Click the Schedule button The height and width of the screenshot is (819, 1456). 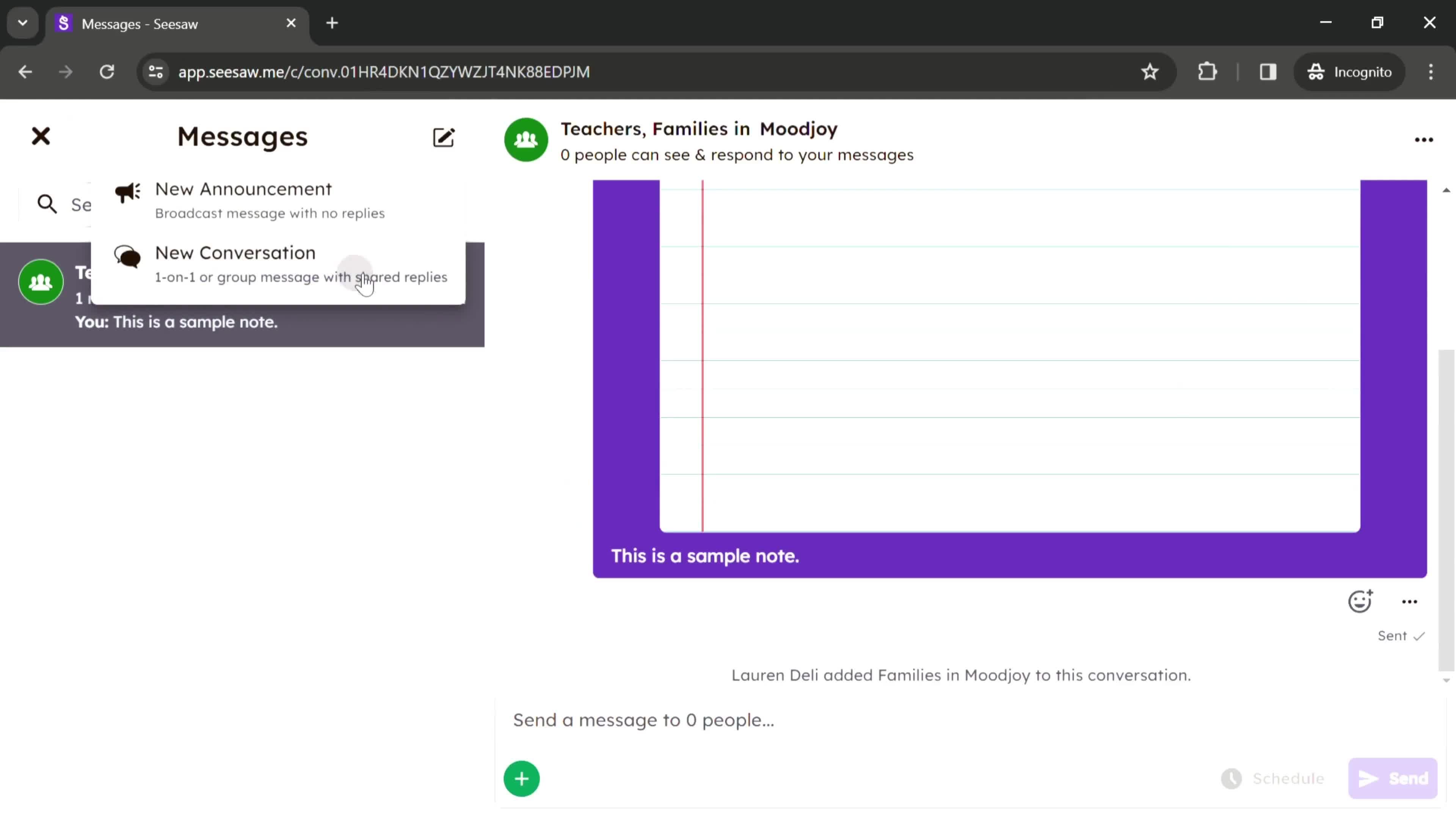pos(1274,778)
